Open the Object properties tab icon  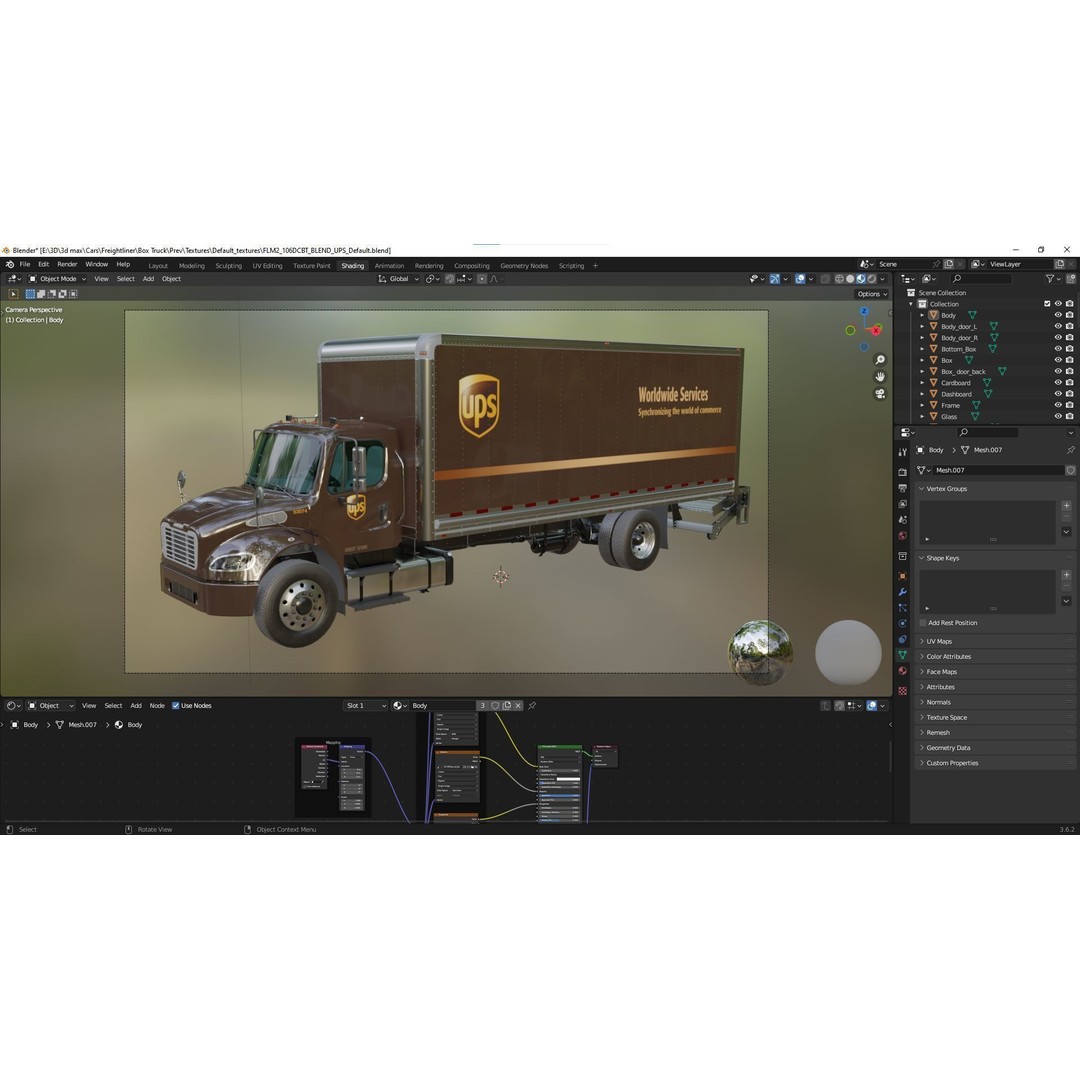pos(902,576)
